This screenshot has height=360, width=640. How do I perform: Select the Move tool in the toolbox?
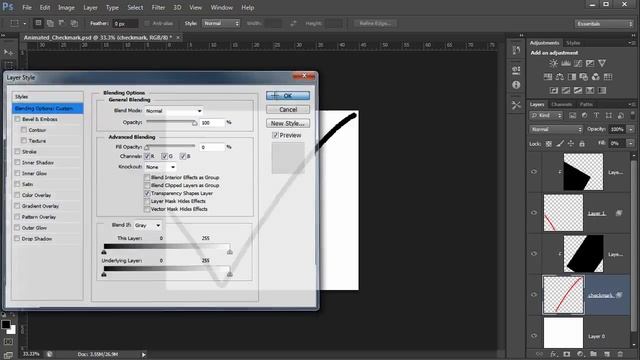pos(8,53)
